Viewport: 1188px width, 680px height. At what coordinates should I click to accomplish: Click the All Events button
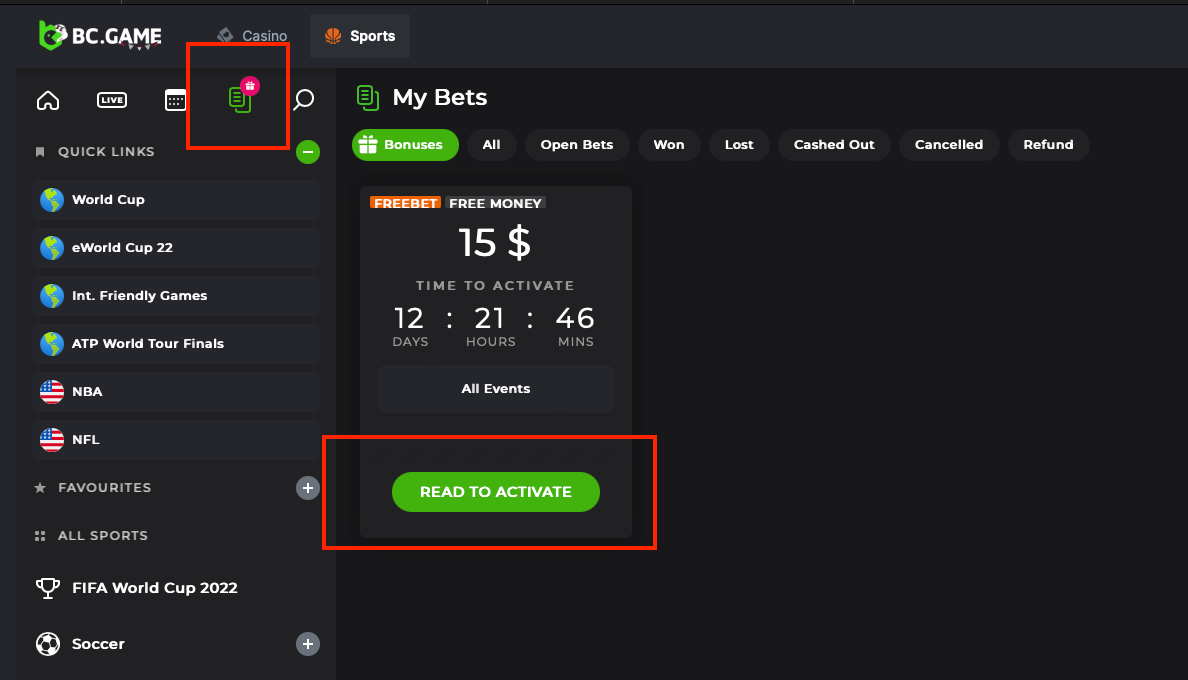(x=496, y=389)
